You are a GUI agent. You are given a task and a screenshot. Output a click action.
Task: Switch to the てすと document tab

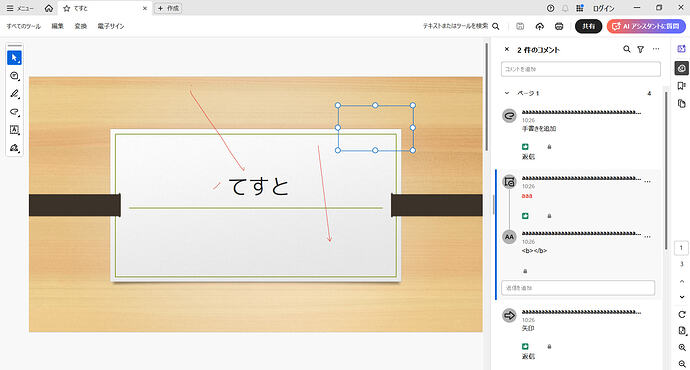coord(105,8)
